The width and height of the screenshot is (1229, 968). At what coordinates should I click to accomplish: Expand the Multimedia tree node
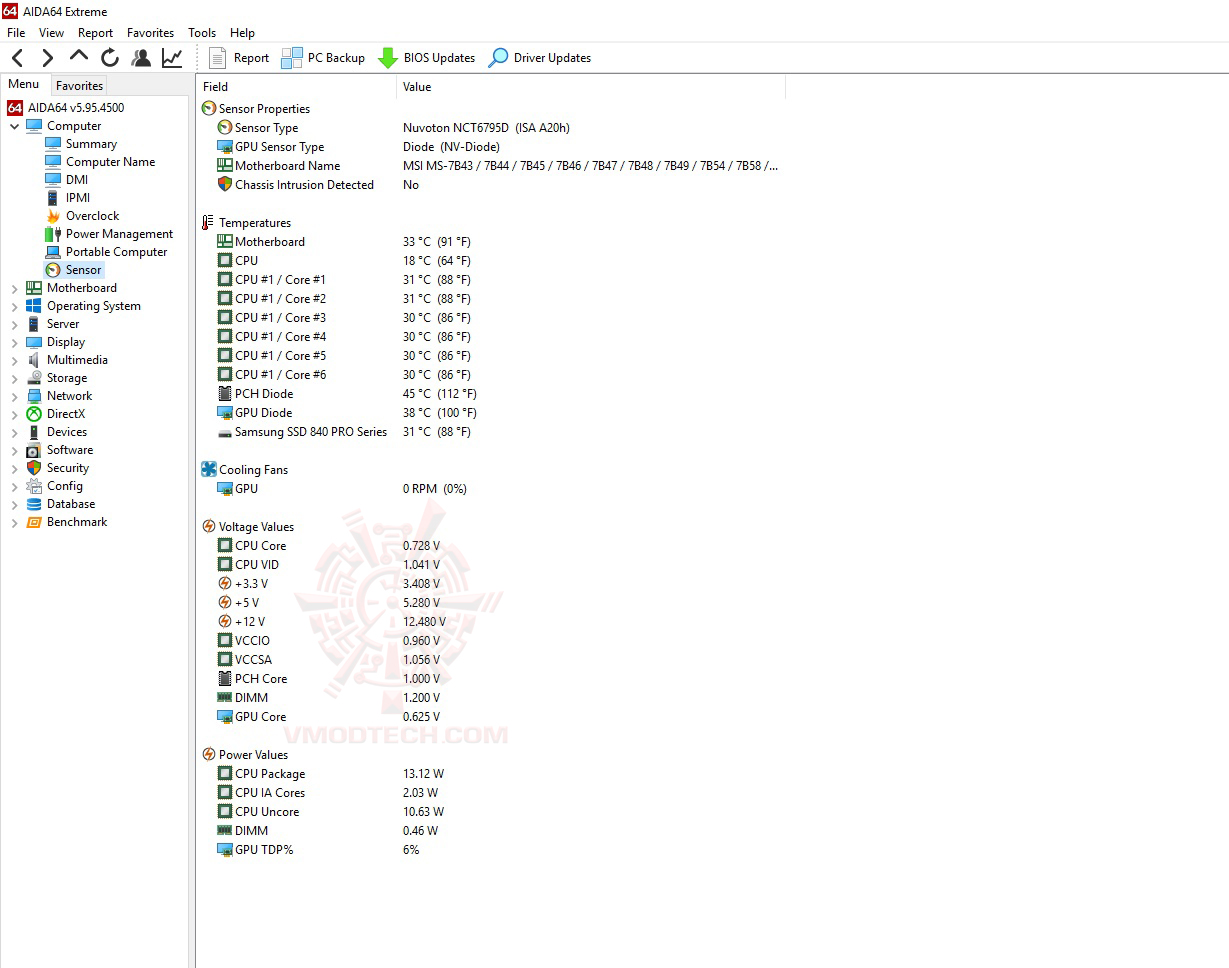tap(14, 360)
